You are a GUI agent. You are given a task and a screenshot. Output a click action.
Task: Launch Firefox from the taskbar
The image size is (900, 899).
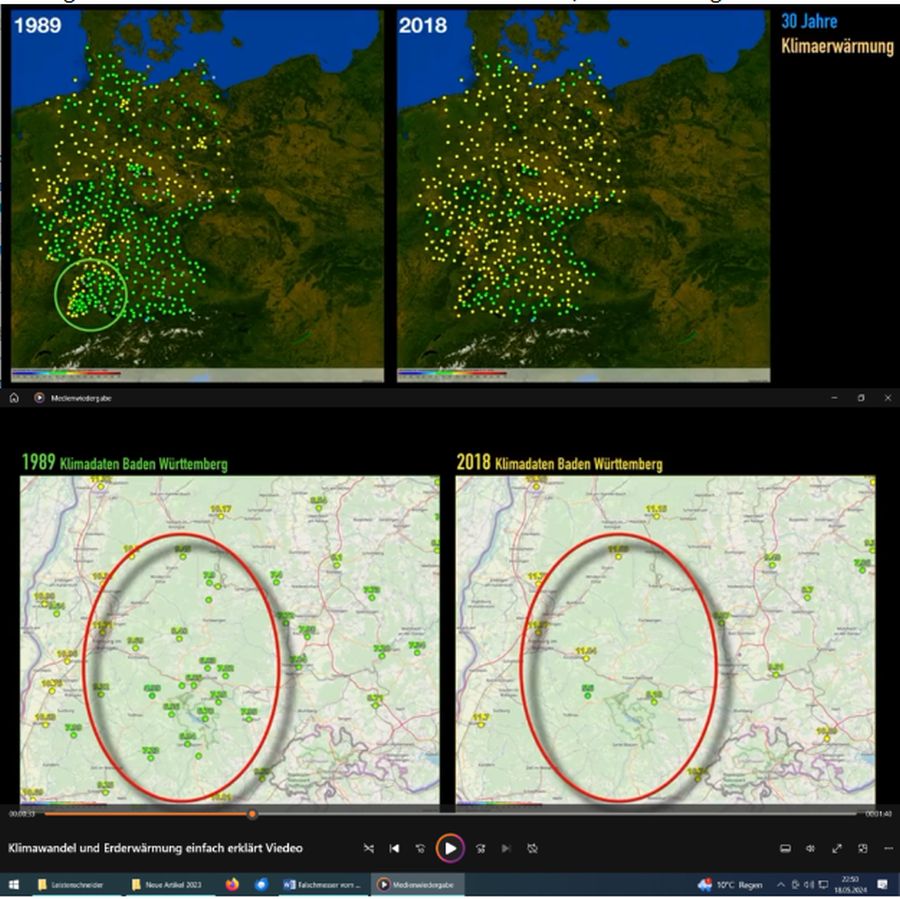tap(232, 885)
